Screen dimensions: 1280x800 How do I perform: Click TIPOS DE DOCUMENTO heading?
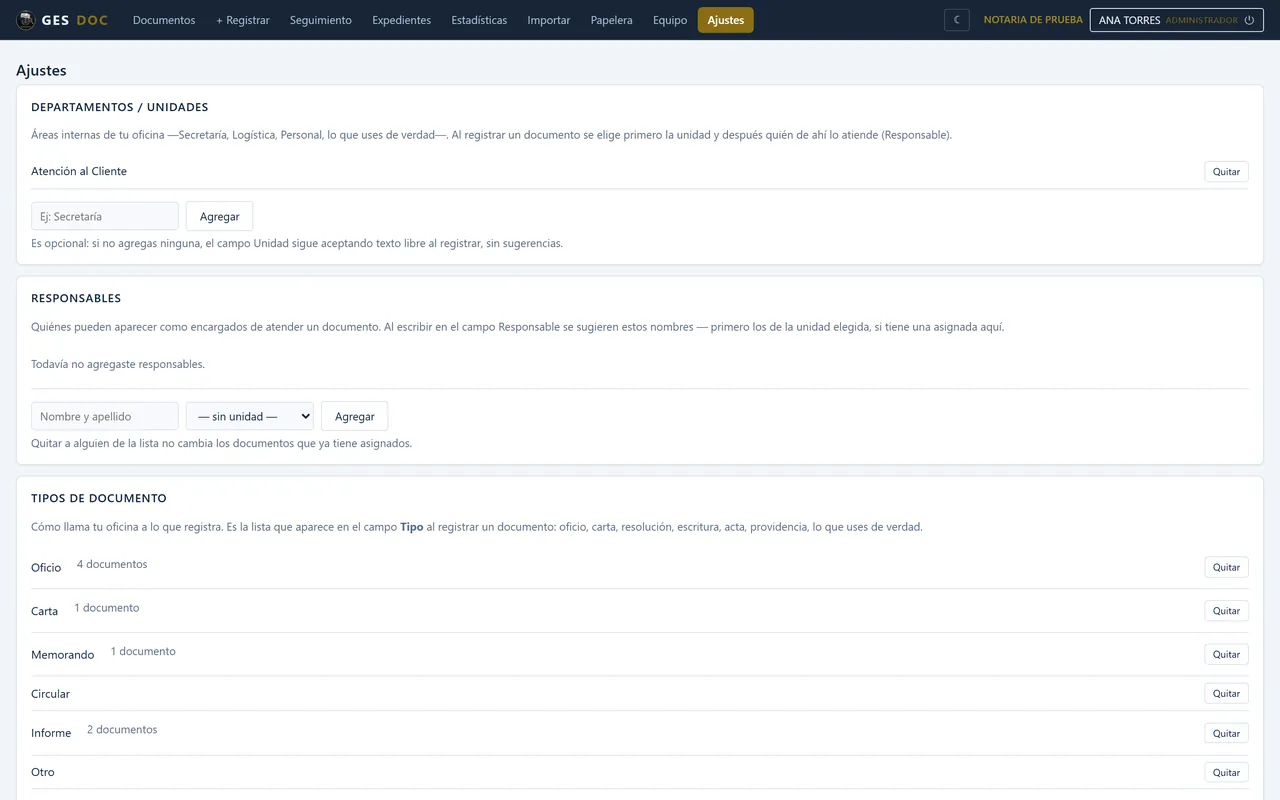click(x=99, y=498)
